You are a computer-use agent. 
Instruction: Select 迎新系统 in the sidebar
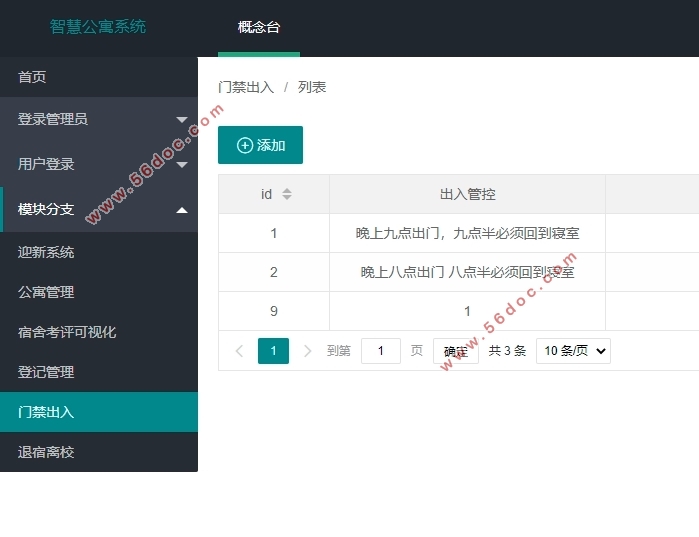(x=46, y=252)
